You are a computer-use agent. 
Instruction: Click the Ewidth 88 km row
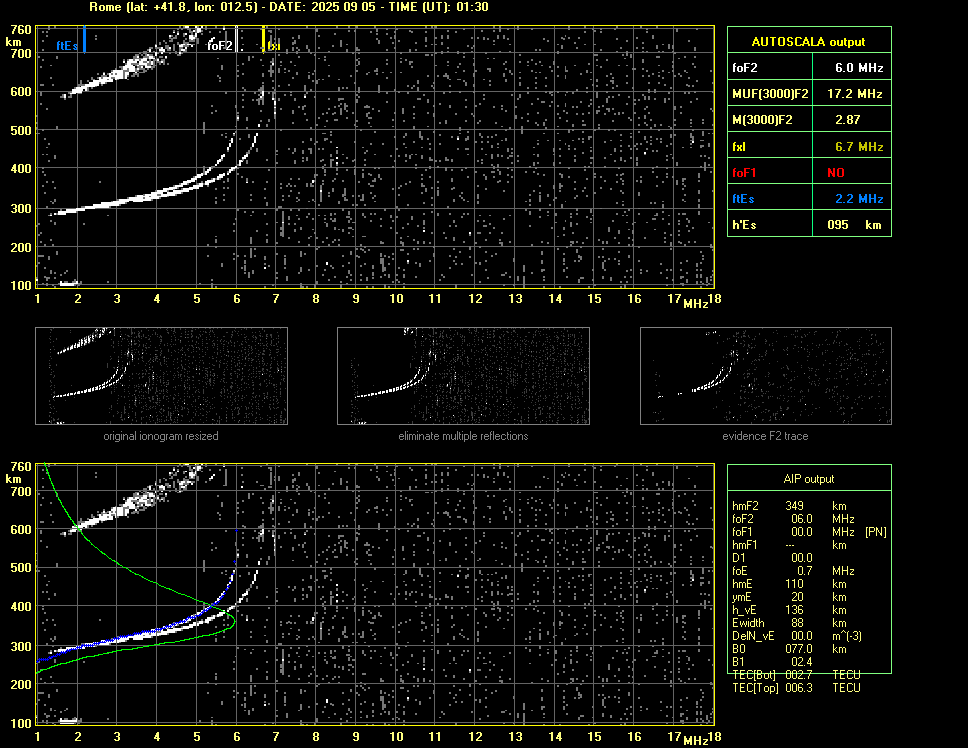(x=789, y=623)
